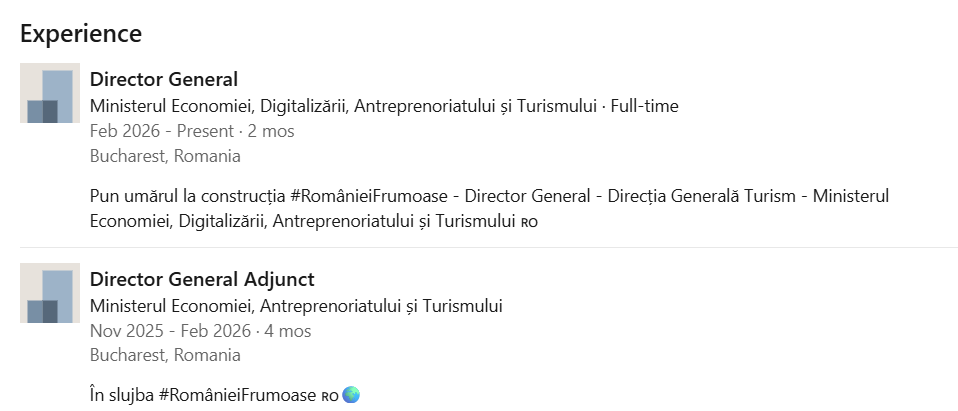Open the Director General job title
The width and height of the screenshot is (958, 411).
163,80
